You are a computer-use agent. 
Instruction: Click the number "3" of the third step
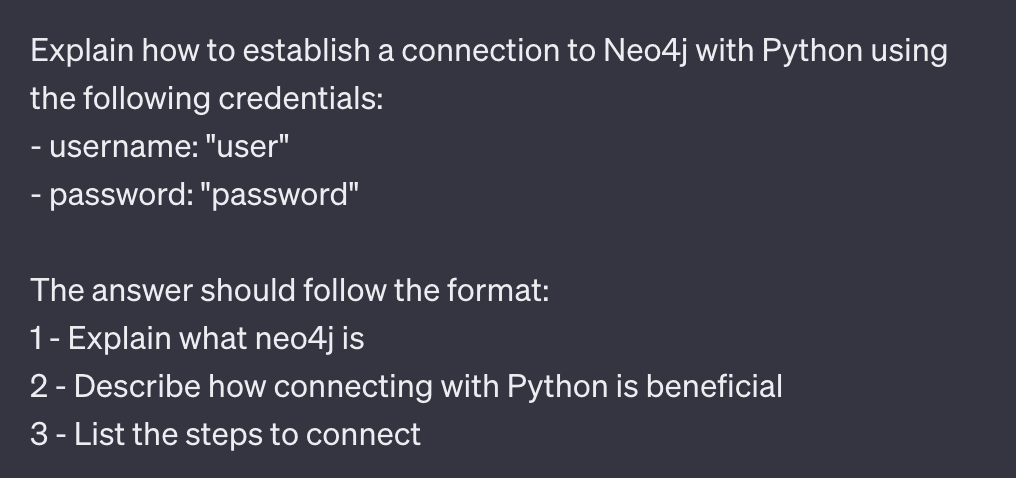pyautogui.click(x=39, y=434)
